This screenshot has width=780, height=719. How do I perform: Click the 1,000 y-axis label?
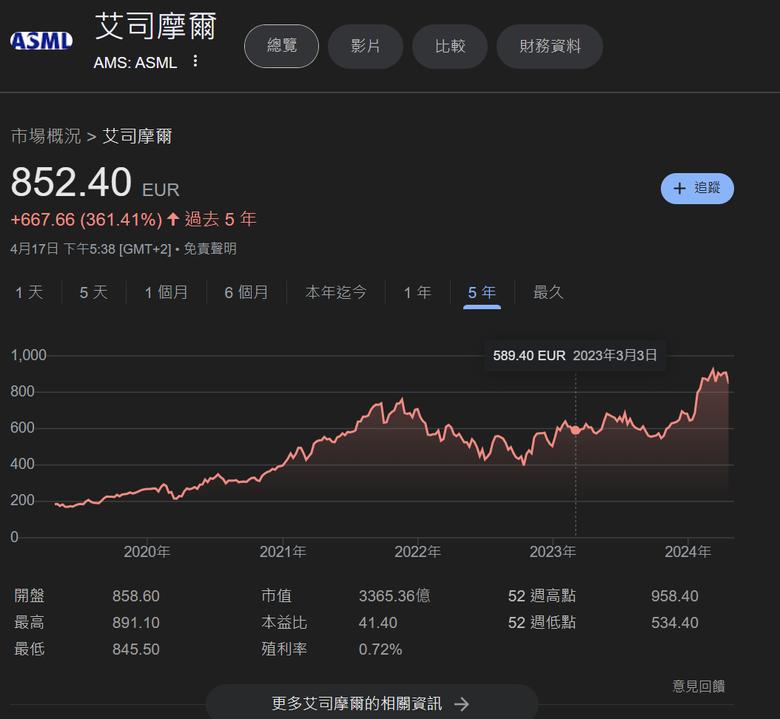[x=28, y=355]
